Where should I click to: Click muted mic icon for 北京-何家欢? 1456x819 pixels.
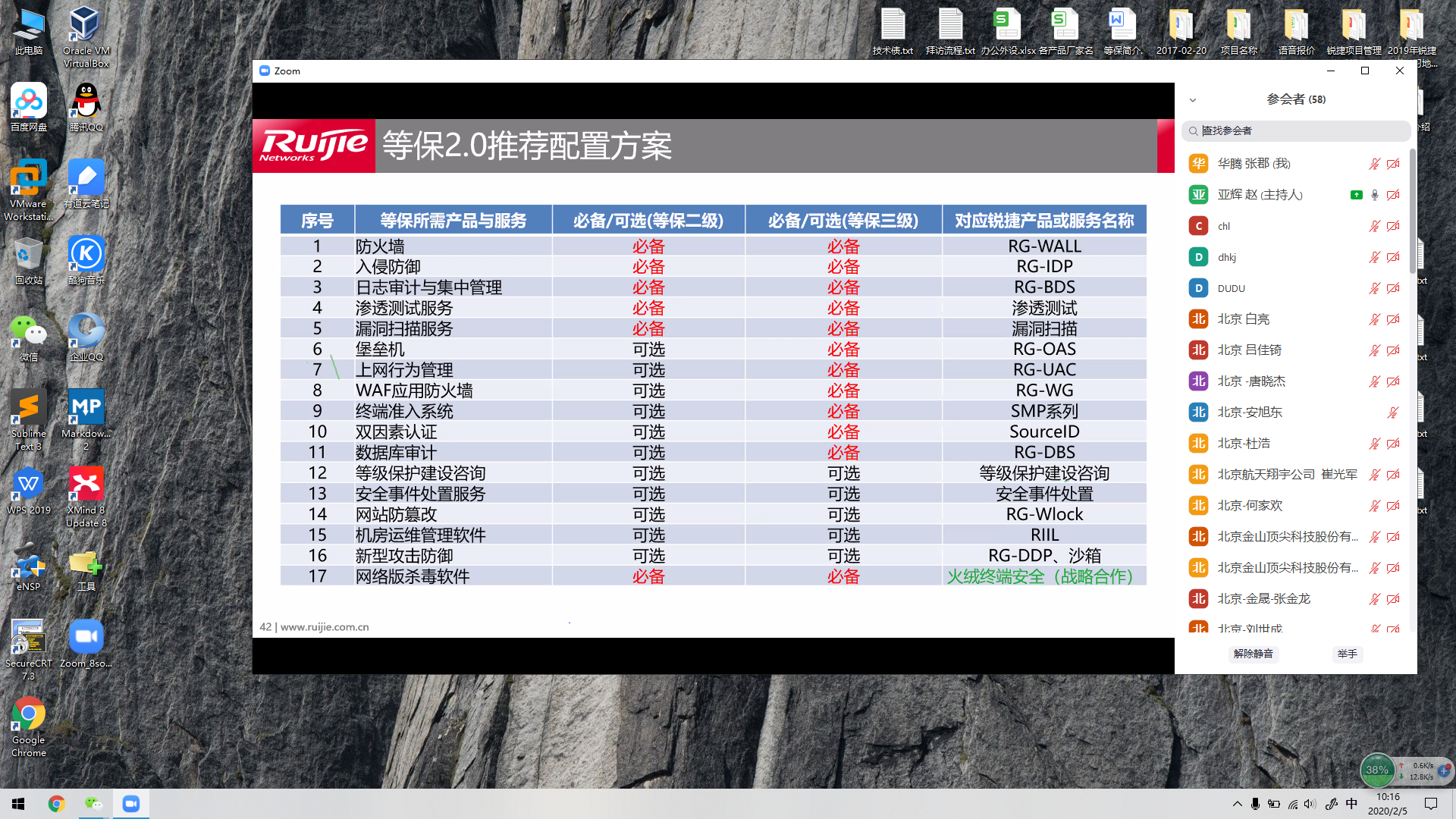pyautogui.click(x=1374, y=506)
